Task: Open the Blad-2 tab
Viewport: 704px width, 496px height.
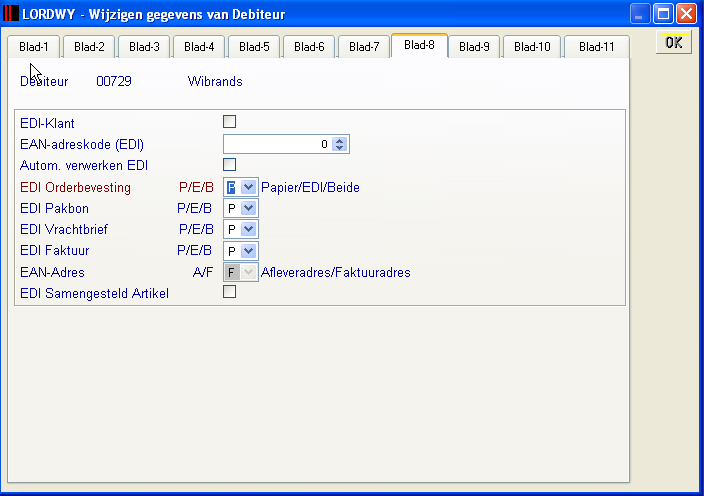Action: click(89, 47)
